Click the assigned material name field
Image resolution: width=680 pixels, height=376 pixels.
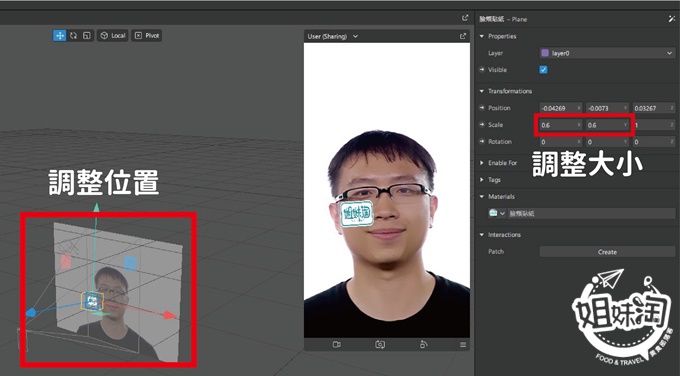[x=591, y=214]
